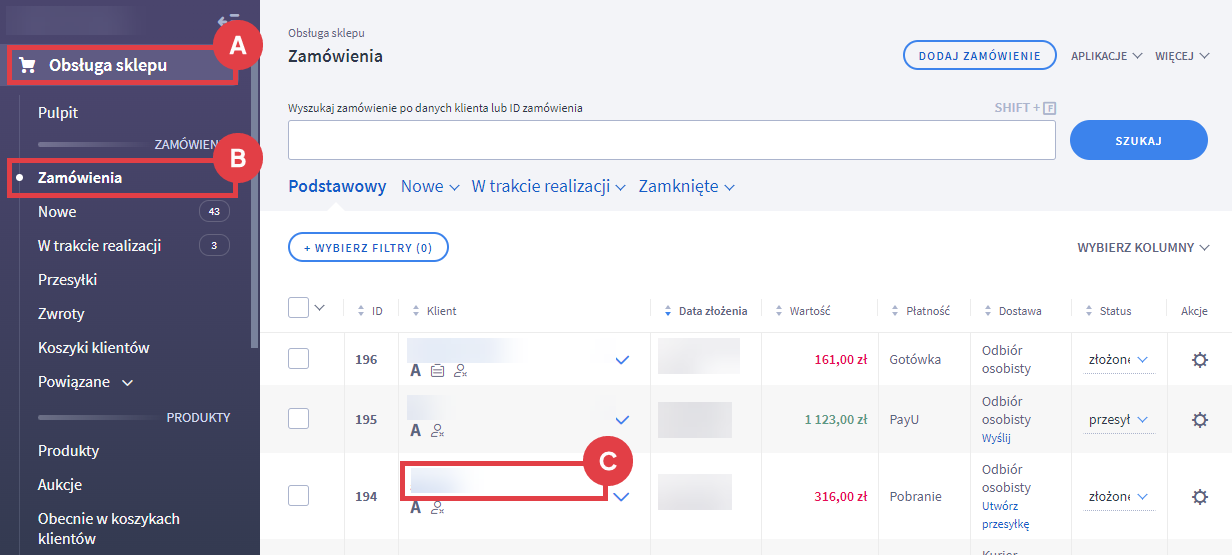Viewport: 1232px width, 555px height.
Task: Click the sidebar vertical scrollbar
Action: pyautogui.click(x=255, y=200)
